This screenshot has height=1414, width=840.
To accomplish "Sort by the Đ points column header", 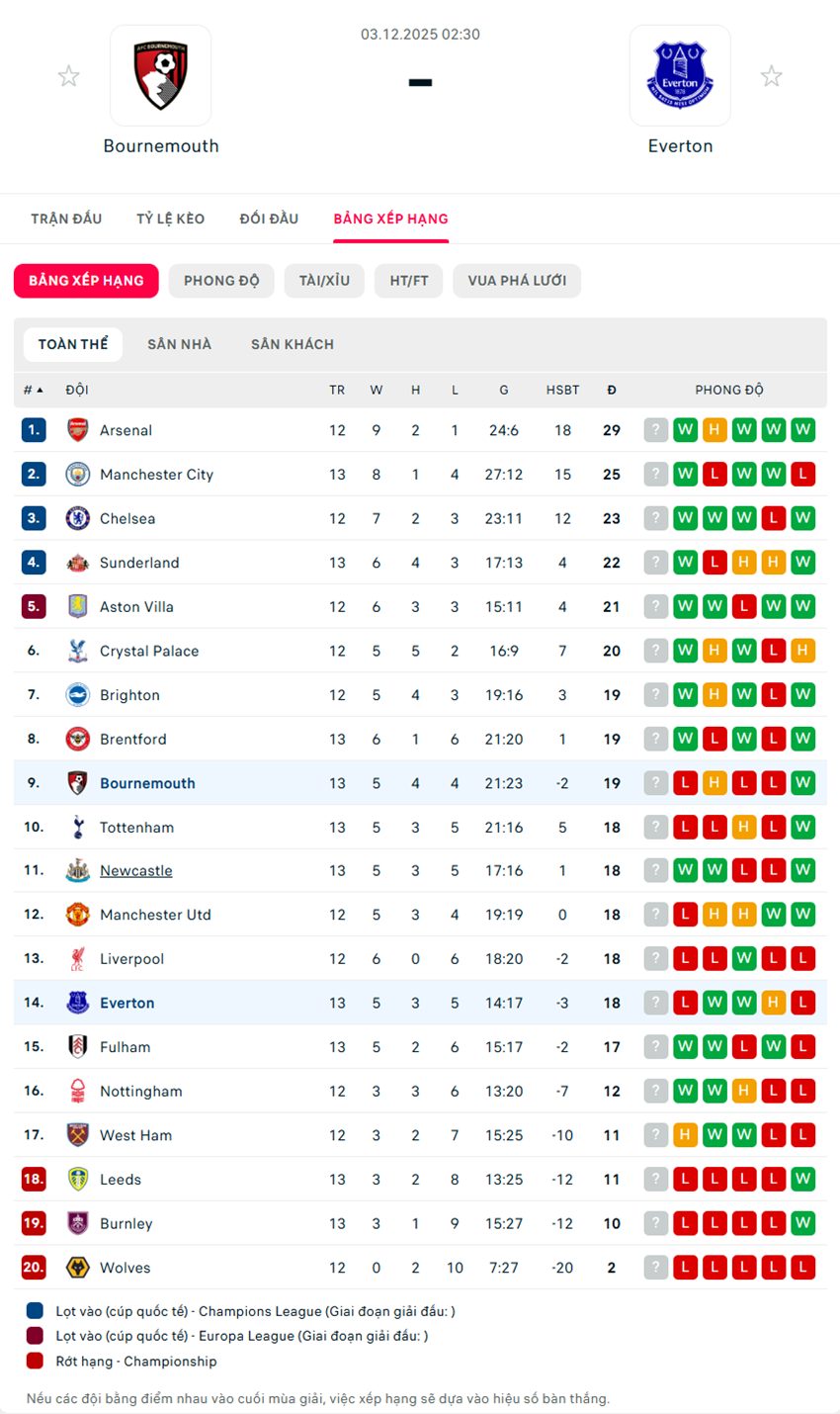I will (612, 391).
